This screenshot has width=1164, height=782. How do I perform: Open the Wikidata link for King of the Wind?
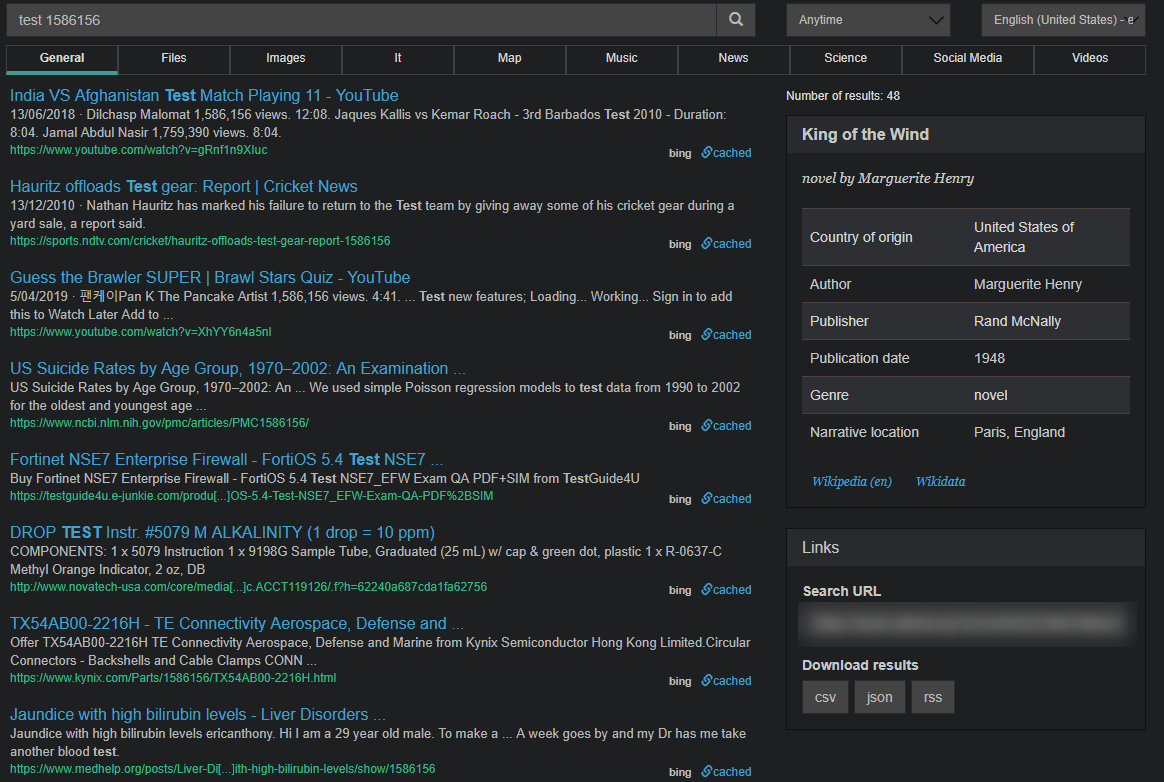[x=940, y=481]
